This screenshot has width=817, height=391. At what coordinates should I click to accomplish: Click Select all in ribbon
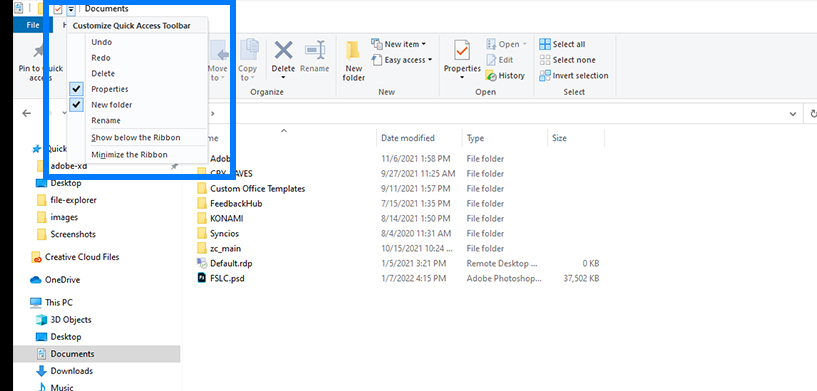coord(562,44)
